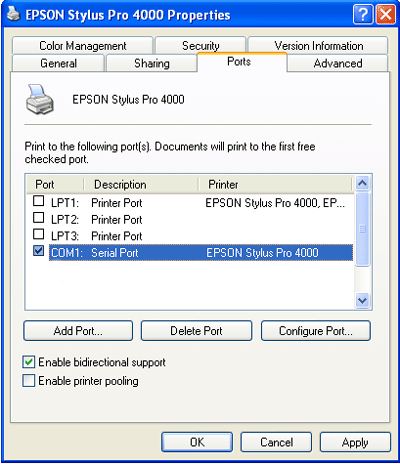This screenshot has width=400, height=464.
Task: Check the LPT1 port checkbox
Action: [x=39, y=201]
